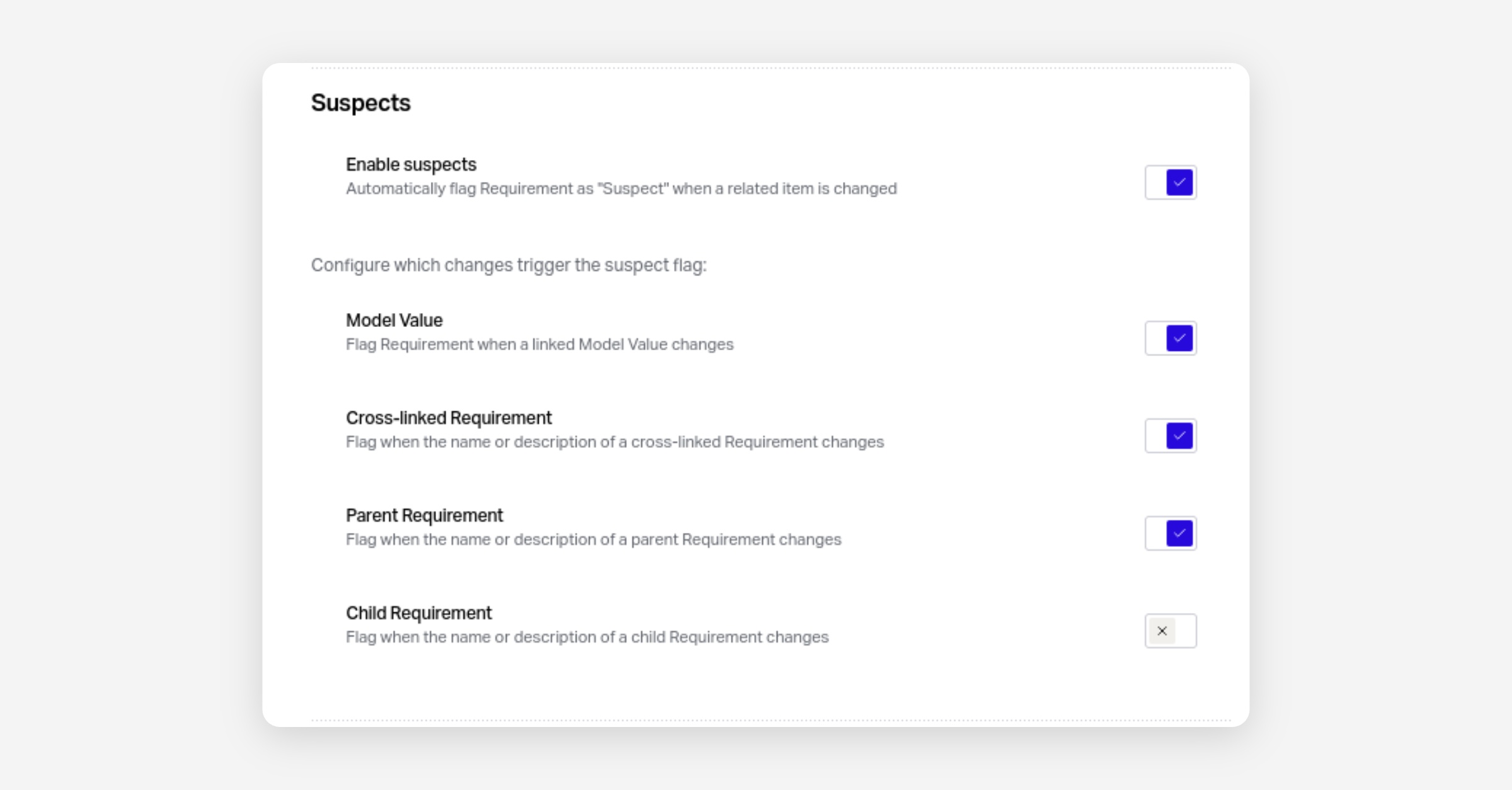1512x790 pixels.
Task: Click the Suspects section heading
Action: click(360, 103)
